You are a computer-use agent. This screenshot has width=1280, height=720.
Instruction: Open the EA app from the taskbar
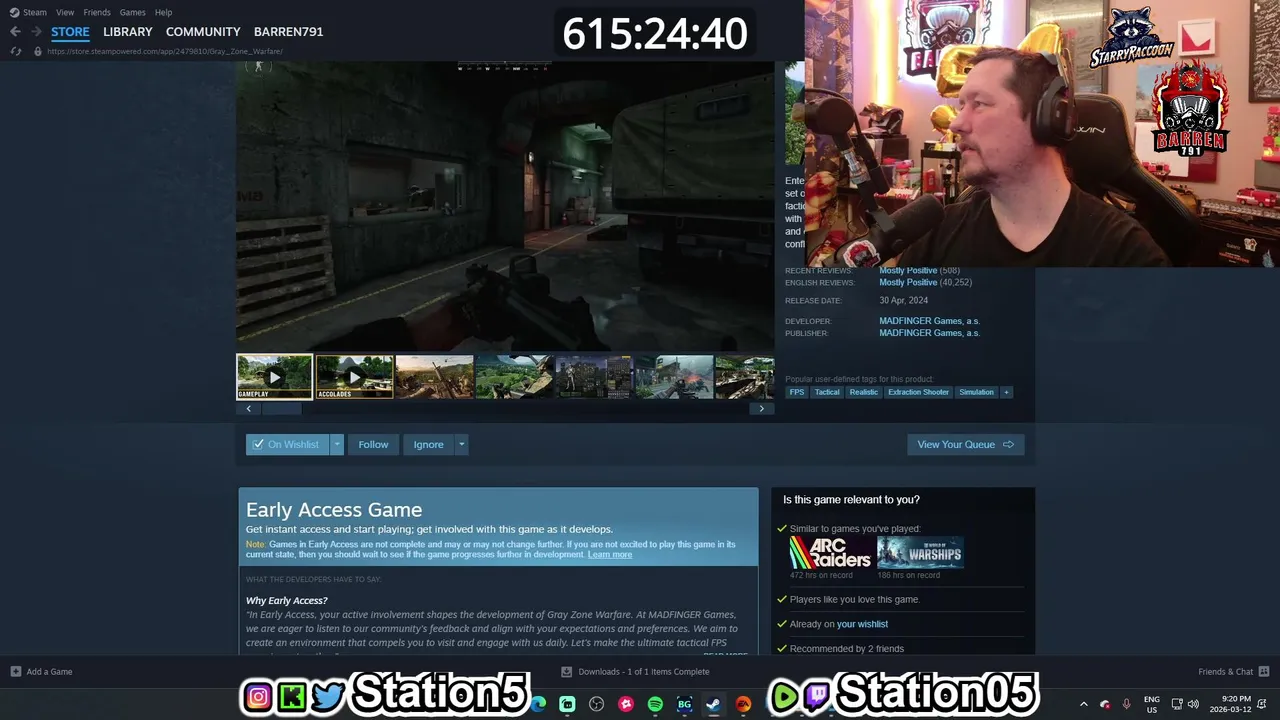(x=743, y=704)
